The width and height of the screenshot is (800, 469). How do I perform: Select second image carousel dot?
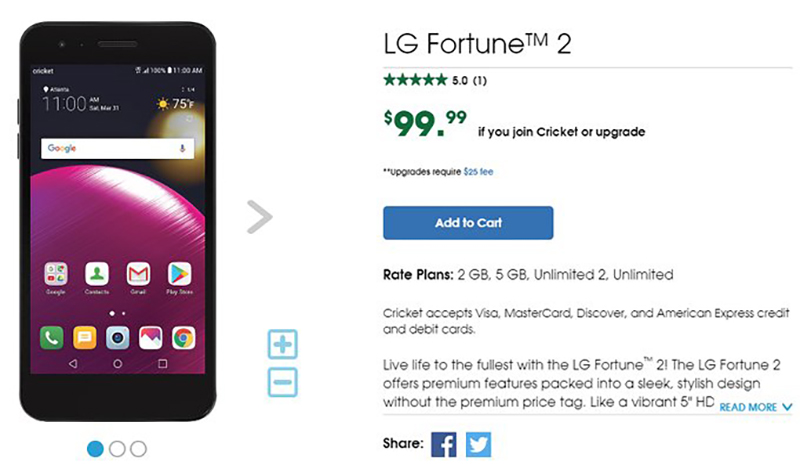pyautogui.click(x=117, y=449)
